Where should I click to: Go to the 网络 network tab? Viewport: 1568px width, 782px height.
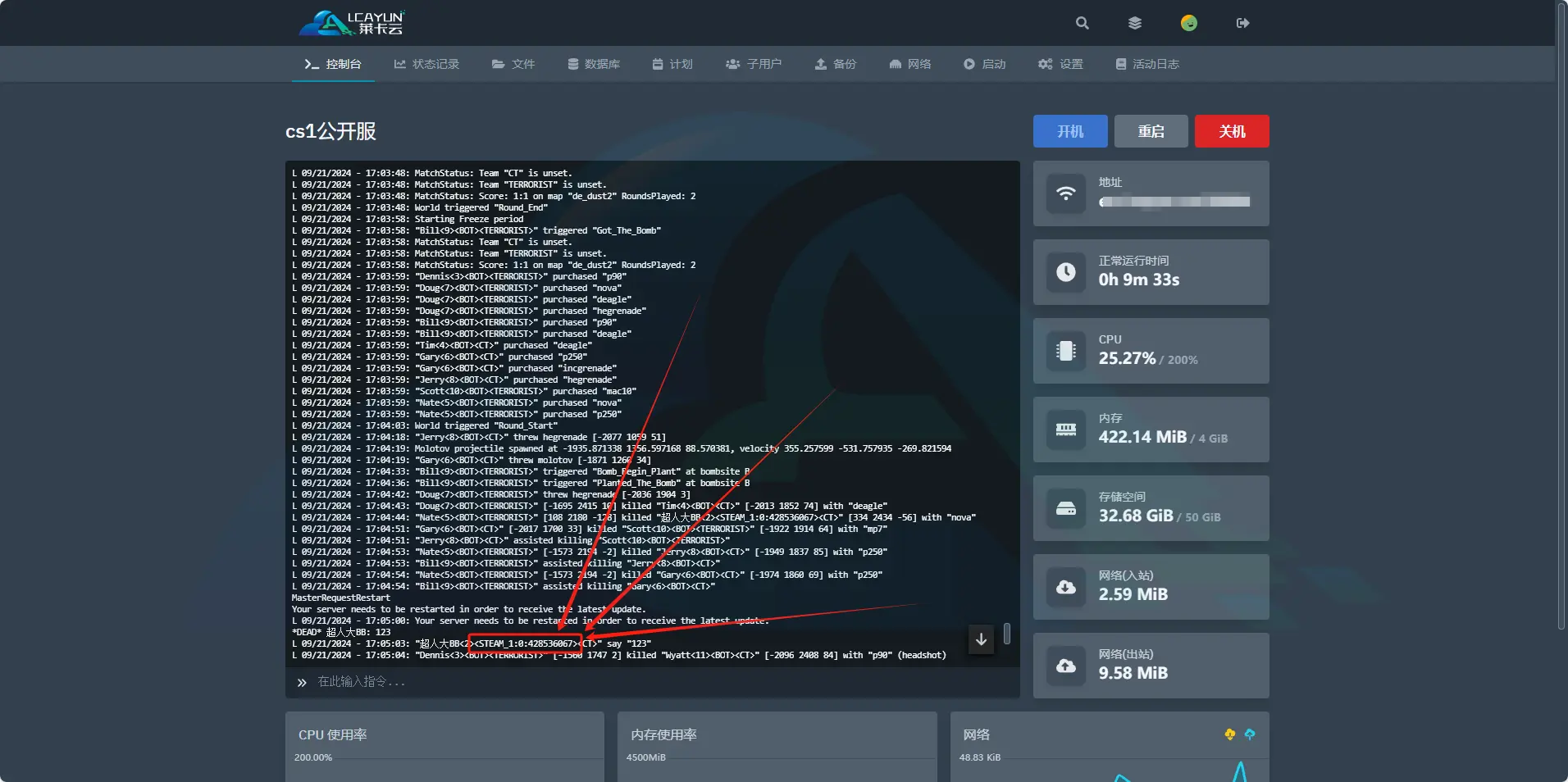click(x=910, y=64)
